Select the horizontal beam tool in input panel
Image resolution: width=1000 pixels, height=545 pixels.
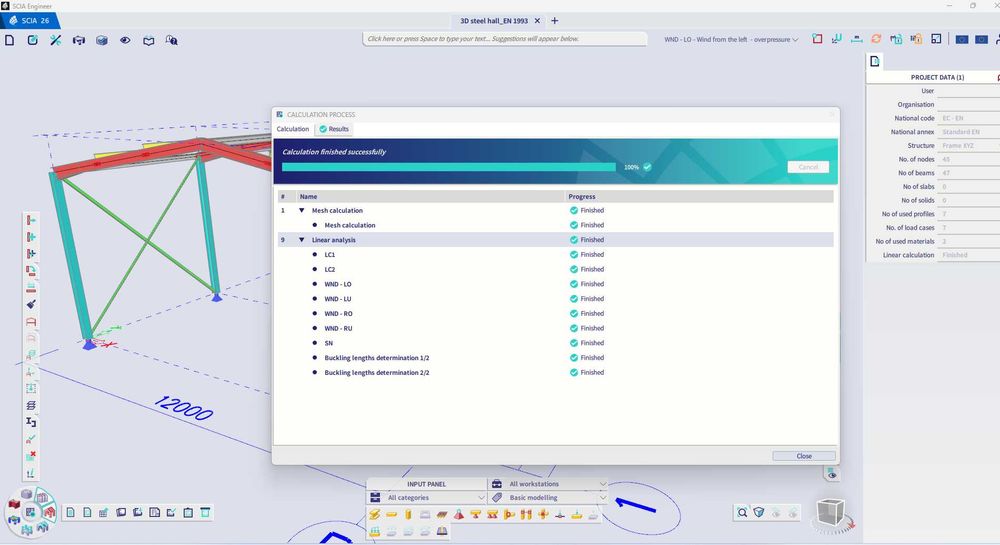point(392,514)
